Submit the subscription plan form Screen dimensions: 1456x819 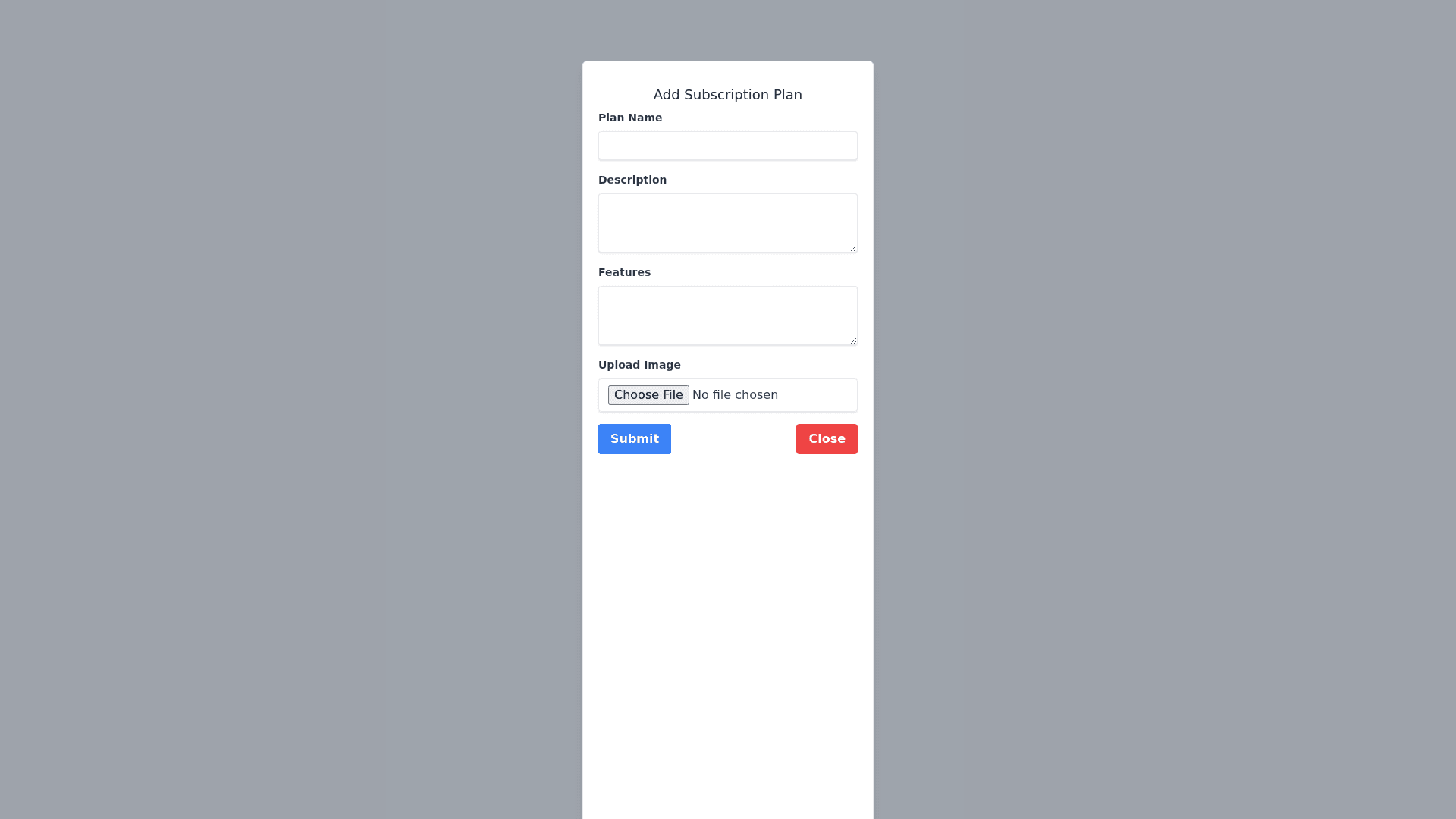click(635, 439)
